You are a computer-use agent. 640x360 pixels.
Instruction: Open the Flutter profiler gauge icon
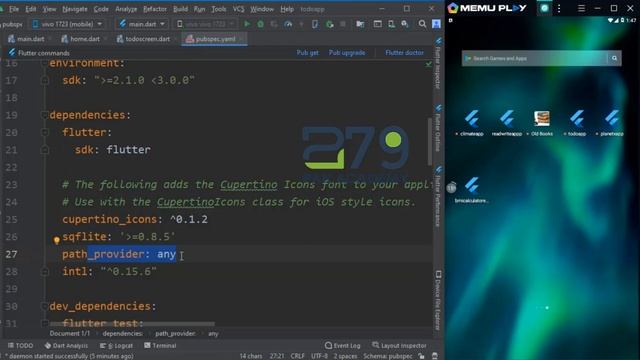pos(288,24)
